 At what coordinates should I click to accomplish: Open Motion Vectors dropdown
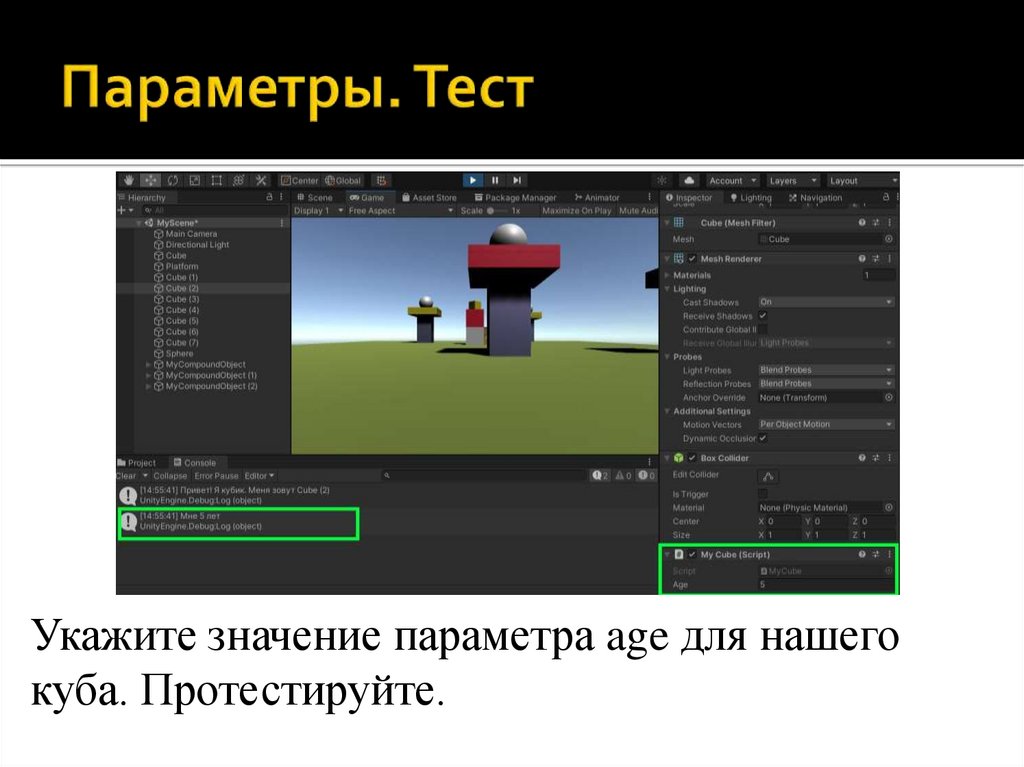coord(826,424)
